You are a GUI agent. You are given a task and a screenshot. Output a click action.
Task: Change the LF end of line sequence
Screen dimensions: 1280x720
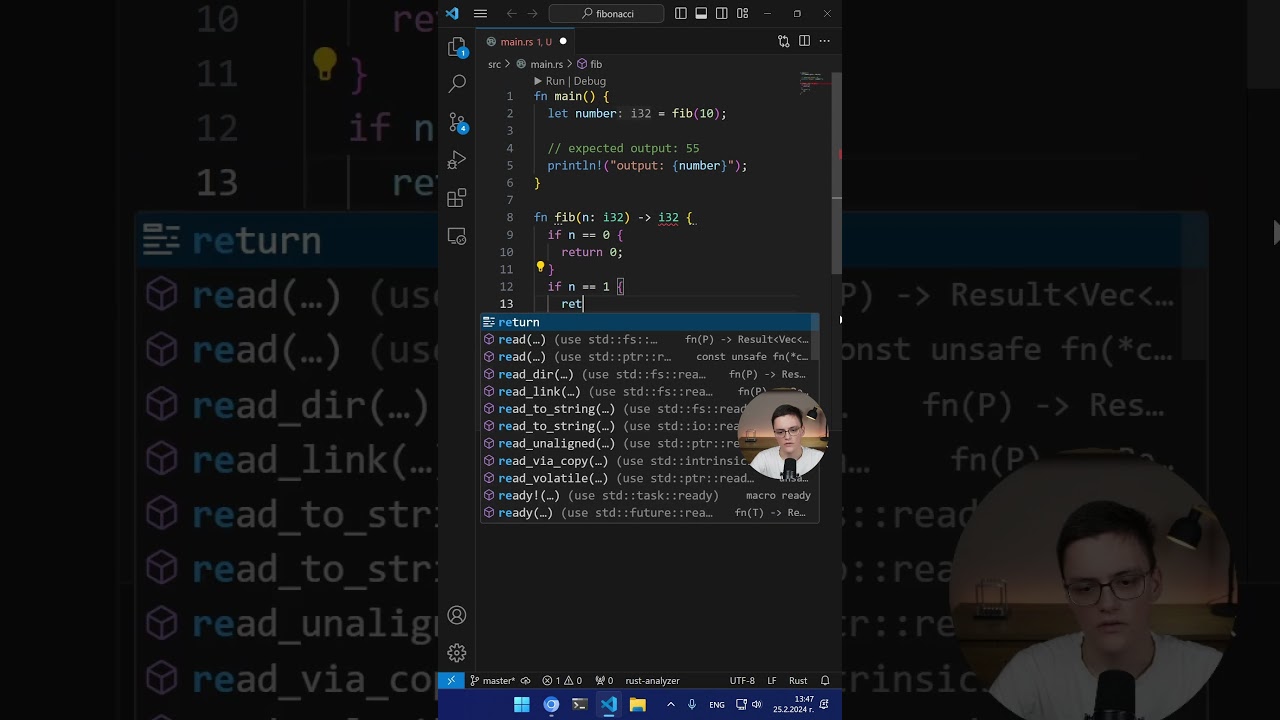click(772, 680)
